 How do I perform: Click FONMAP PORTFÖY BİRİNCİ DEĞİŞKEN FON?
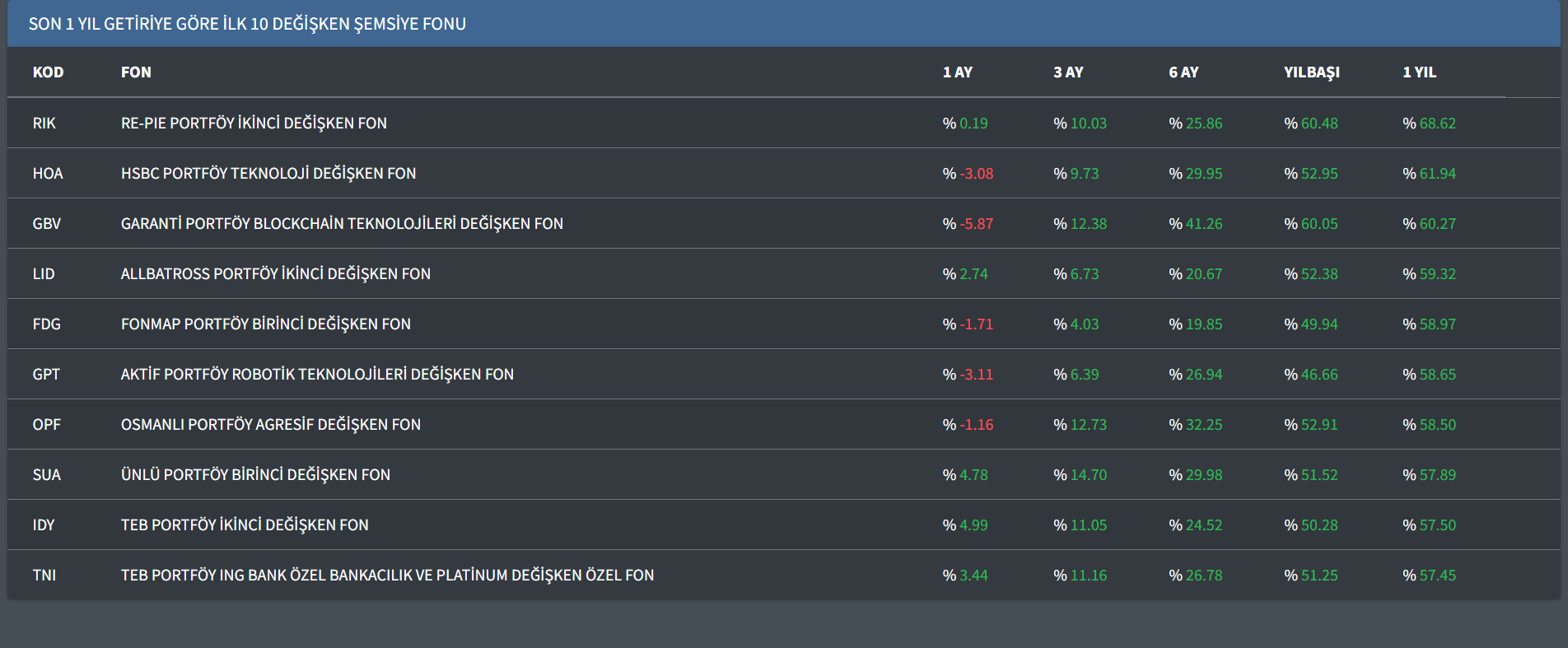click(x=265, y=324)
